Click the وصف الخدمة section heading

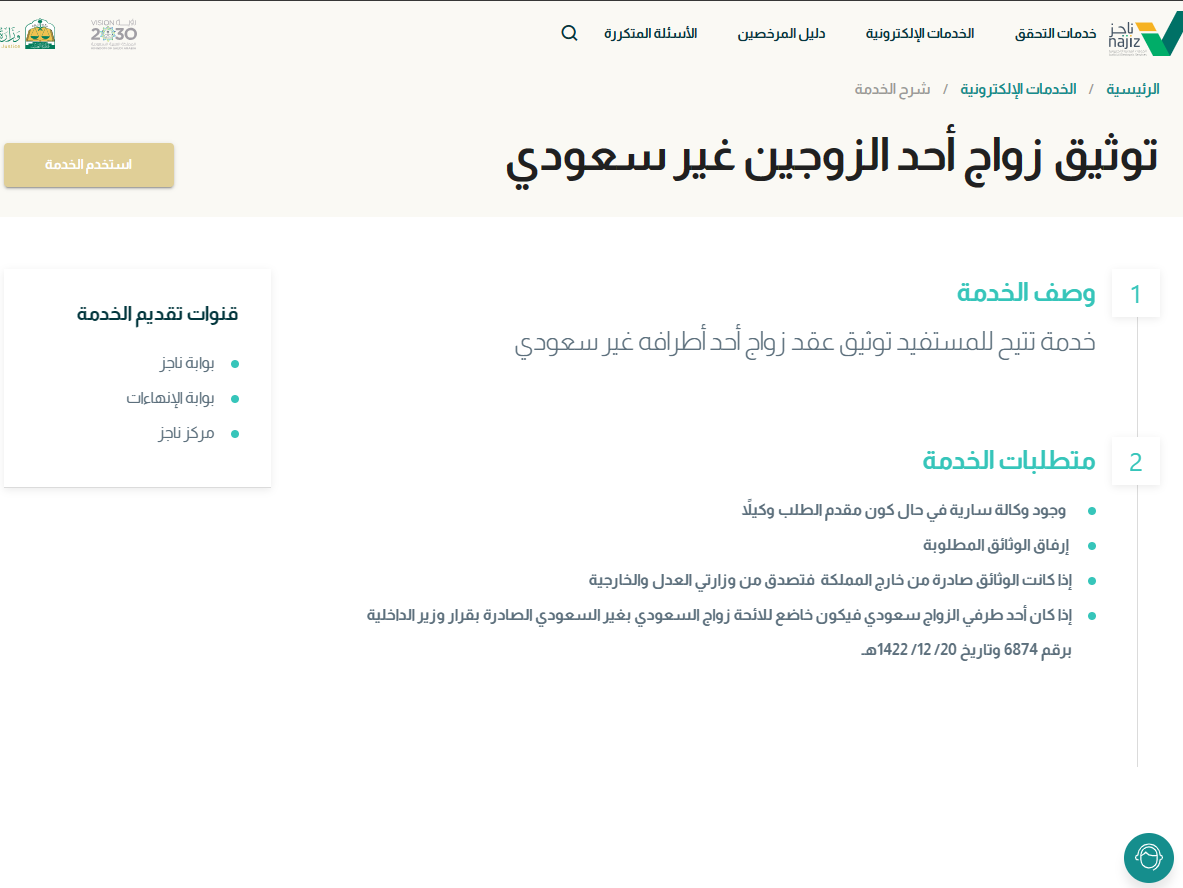(1026, 293)
